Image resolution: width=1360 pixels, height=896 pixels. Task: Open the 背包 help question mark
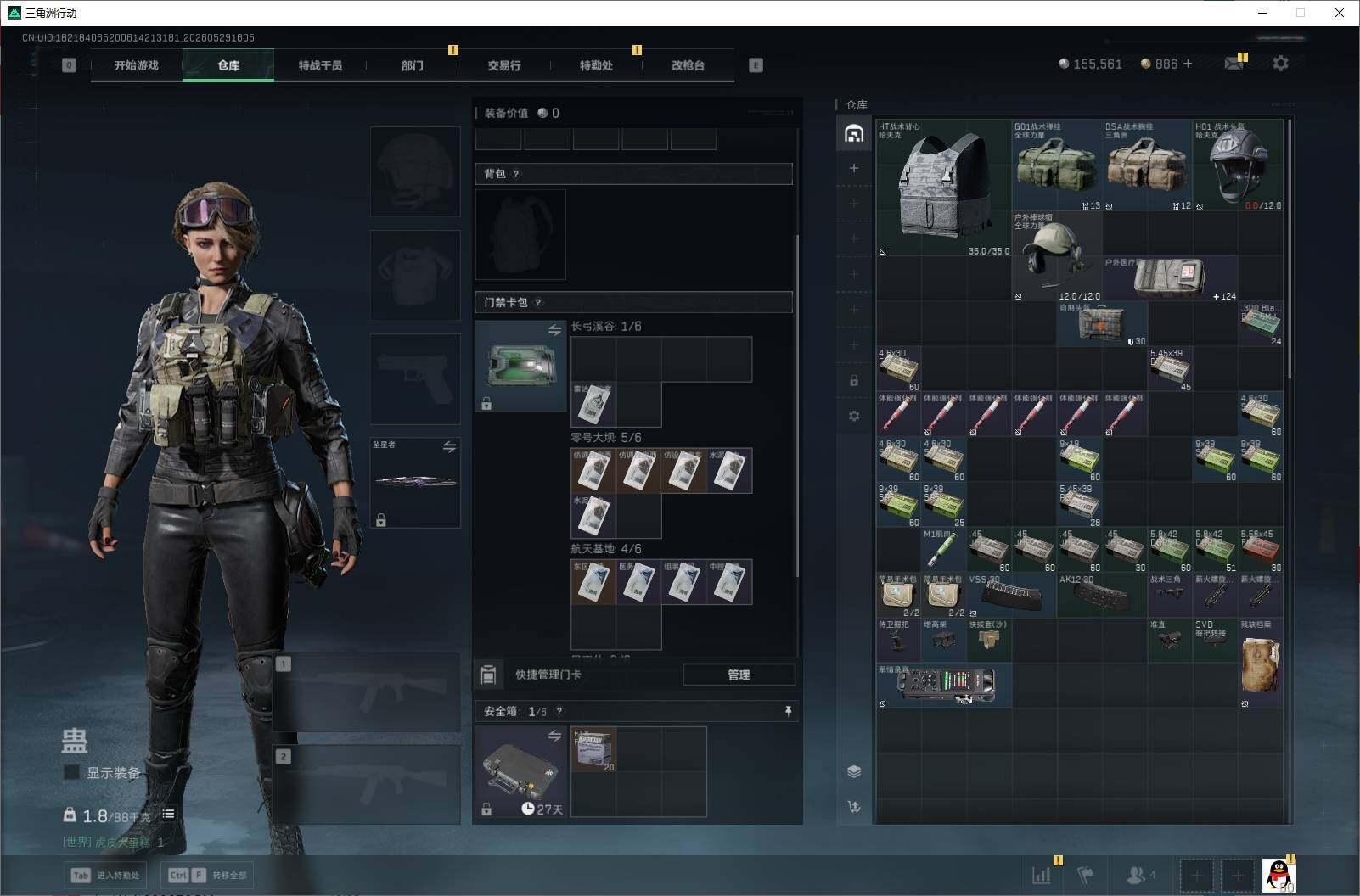coord(515,174)
